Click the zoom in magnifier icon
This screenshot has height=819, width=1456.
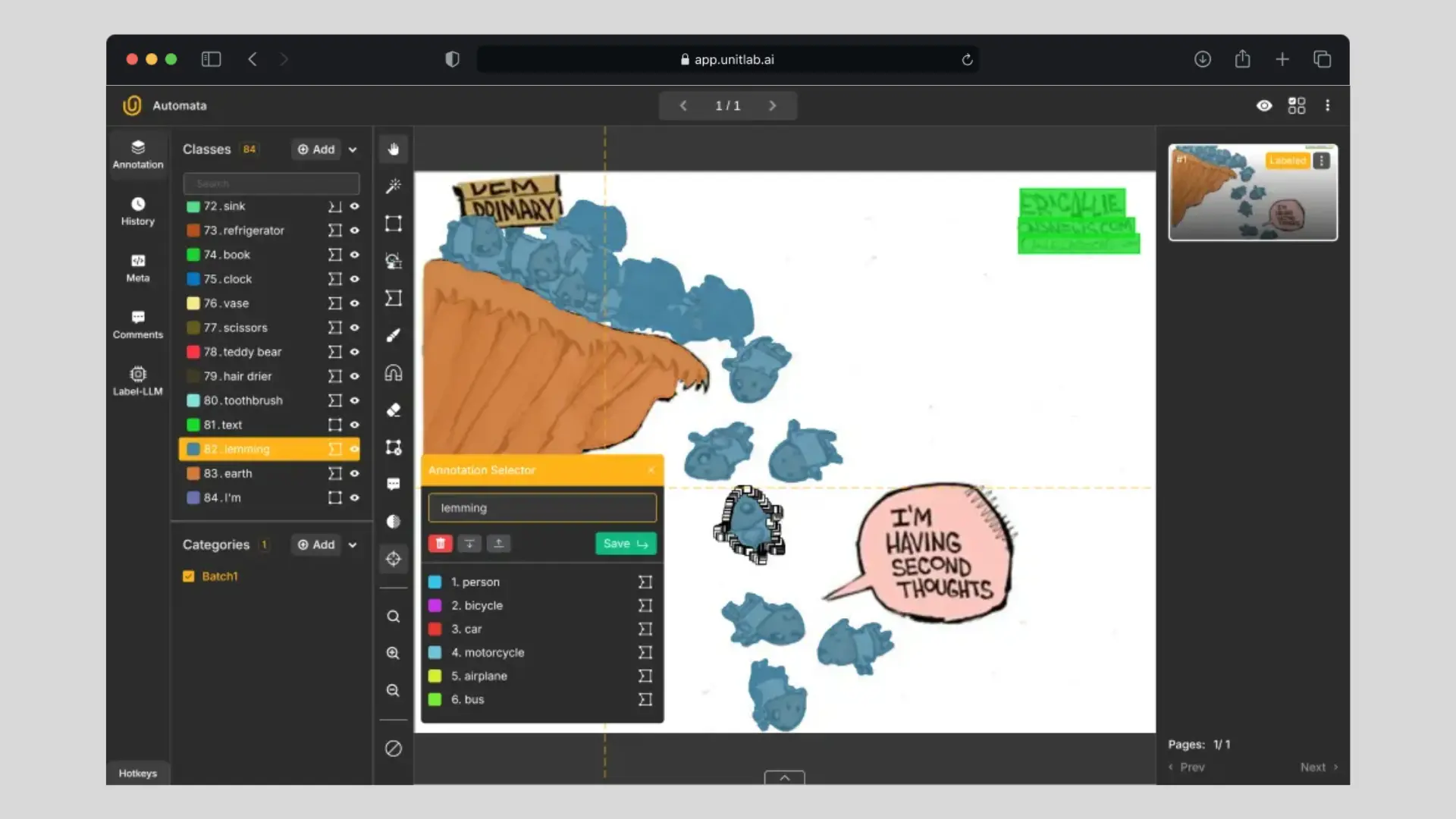point(393,653)
